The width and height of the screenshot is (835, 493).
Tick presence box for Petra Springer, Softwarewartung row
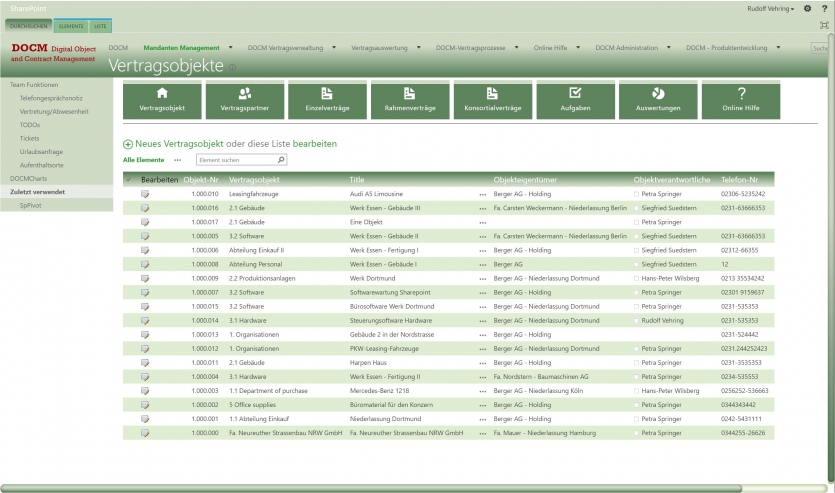pos(636,292)
